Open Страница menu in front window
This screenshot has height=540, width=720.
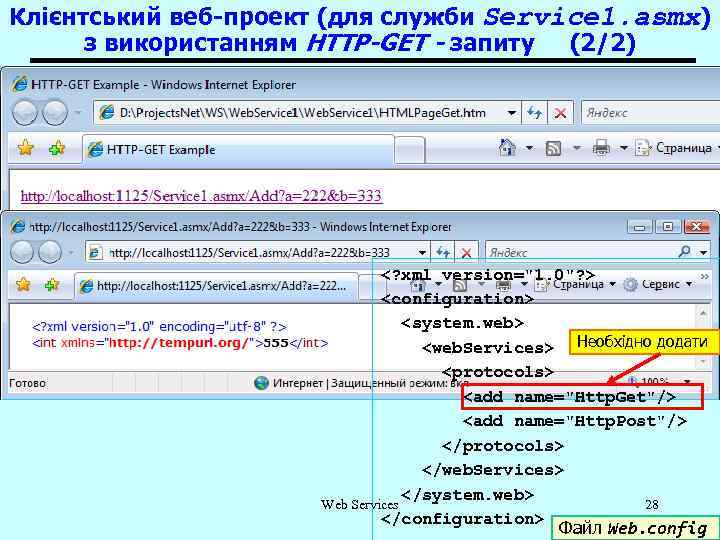pyautogui.click(x=575, y=285)
